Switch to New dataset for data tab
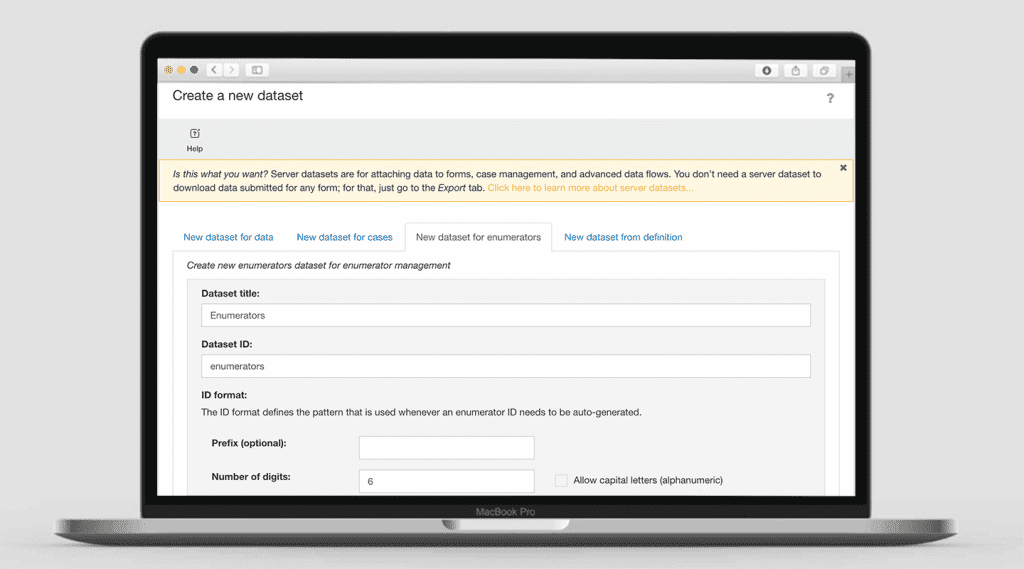The width and height of the screenshot is (1024, 569). pos(229,237)
